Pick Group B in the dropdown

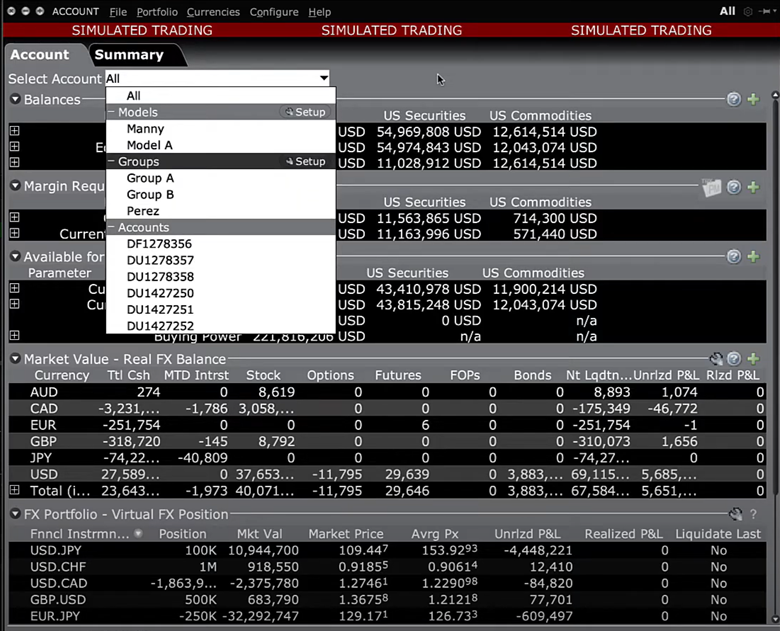pyautogui.click(x=150, y=194)
